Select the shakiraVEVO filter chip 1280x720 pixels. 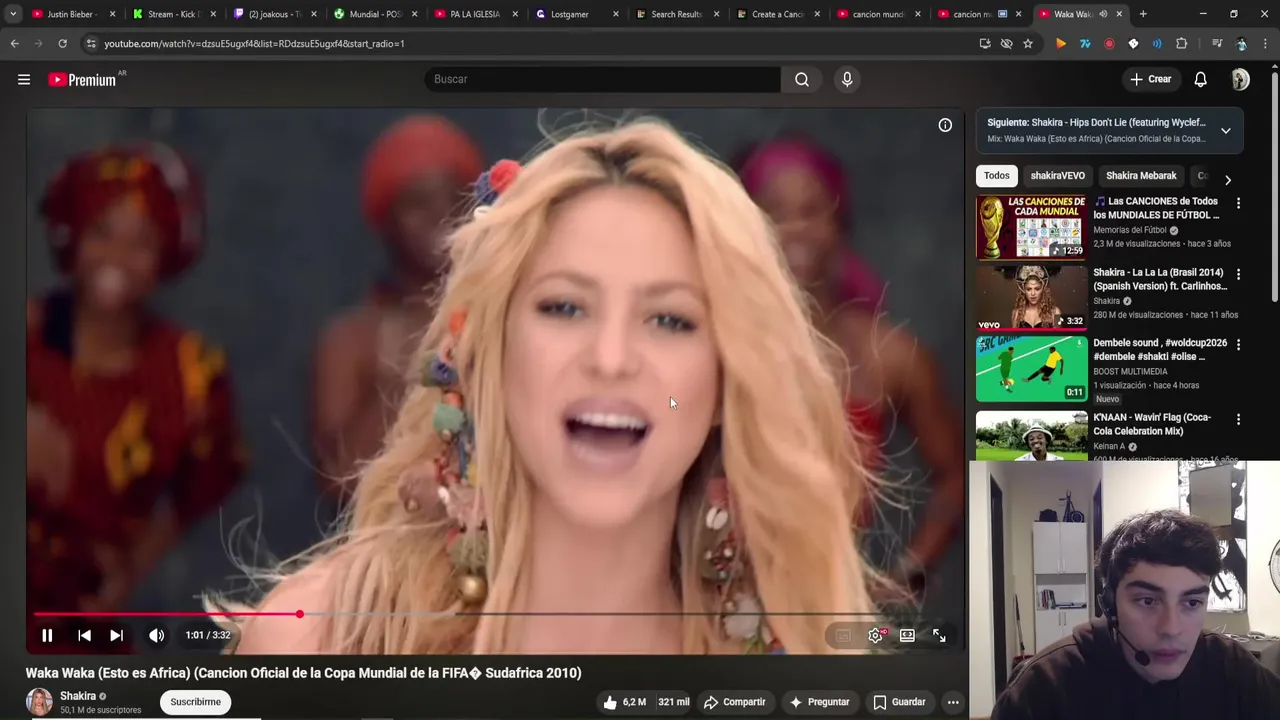point(1058,176)
